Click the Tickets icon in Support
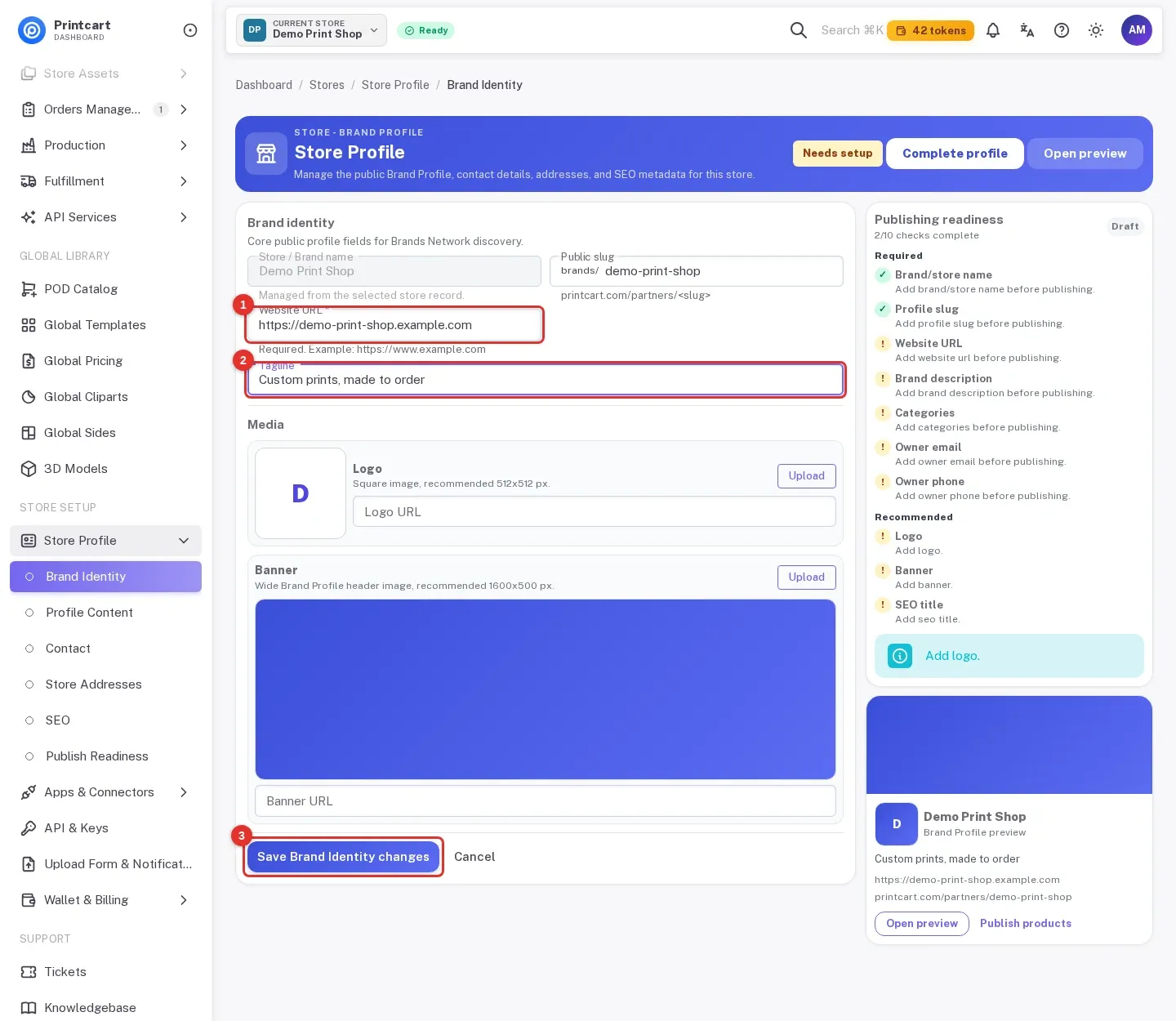Viewport: 1176px width, 1021px height. [29, 972]
